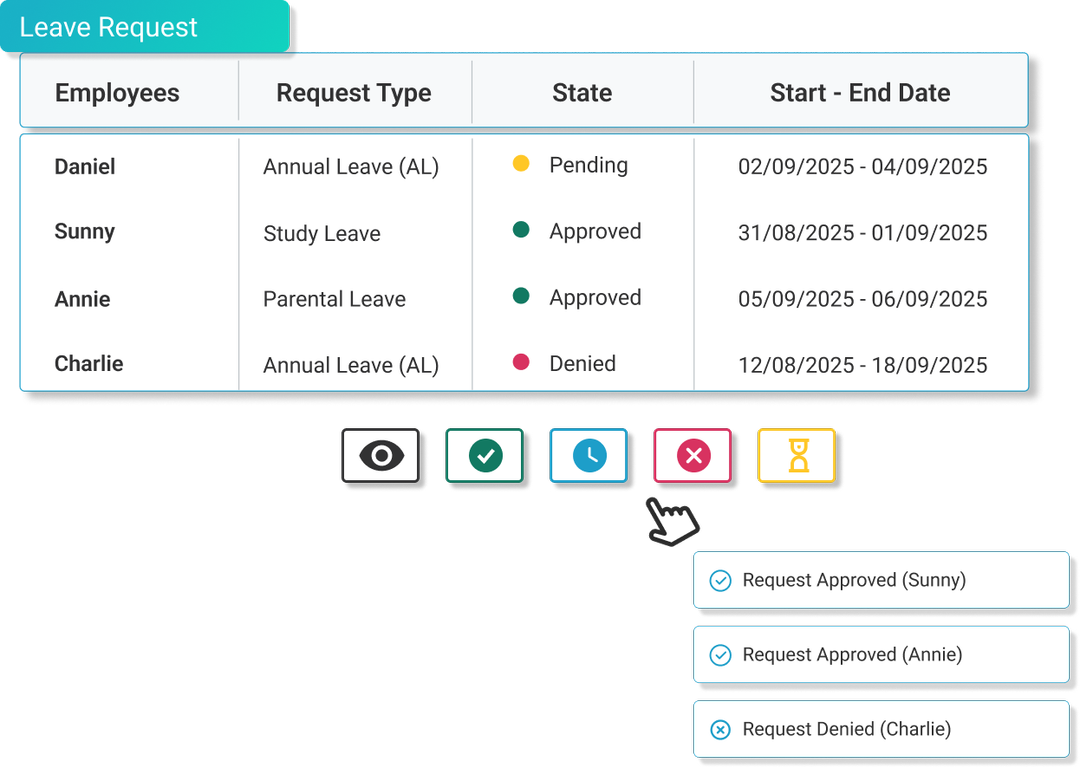
Task: Open Sunny's Study Leave request
Action: (322, 234)
